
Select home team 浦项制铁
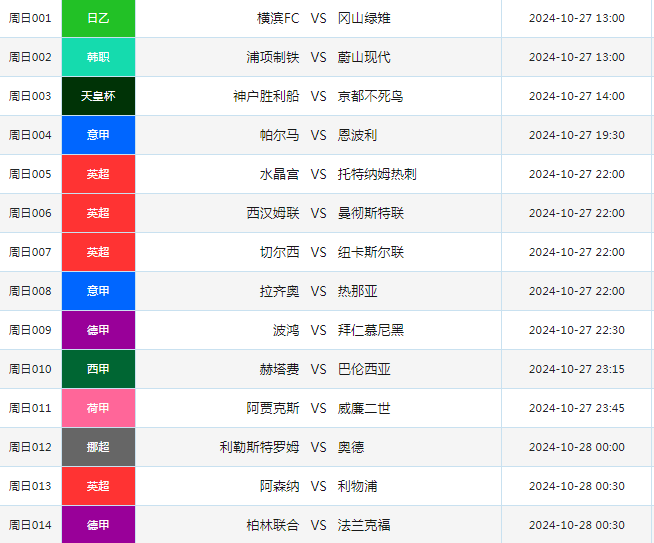273,57
